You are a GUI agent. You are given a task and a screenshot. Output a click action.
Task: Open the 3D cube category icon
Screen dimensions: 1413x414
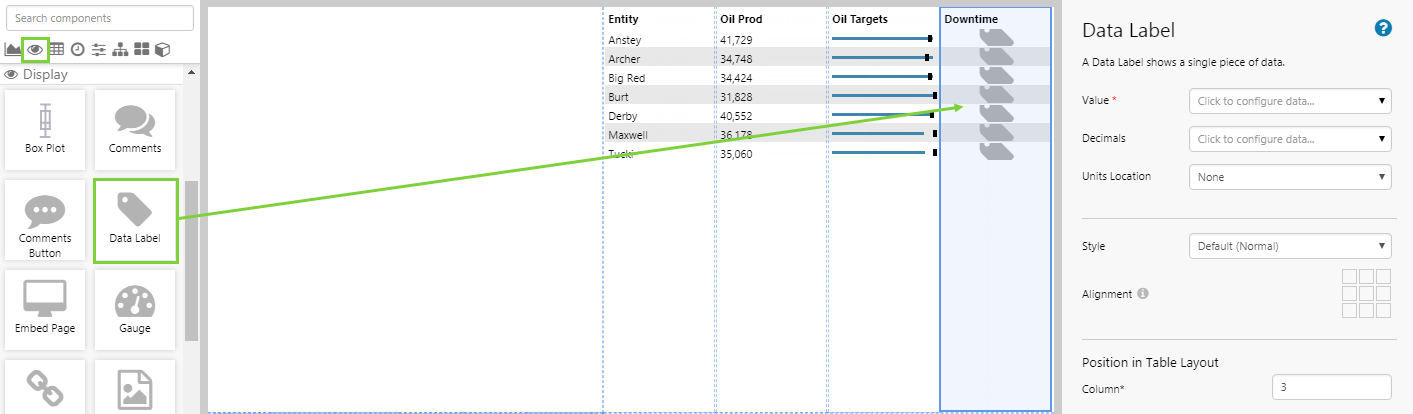(x=162, y=49)
